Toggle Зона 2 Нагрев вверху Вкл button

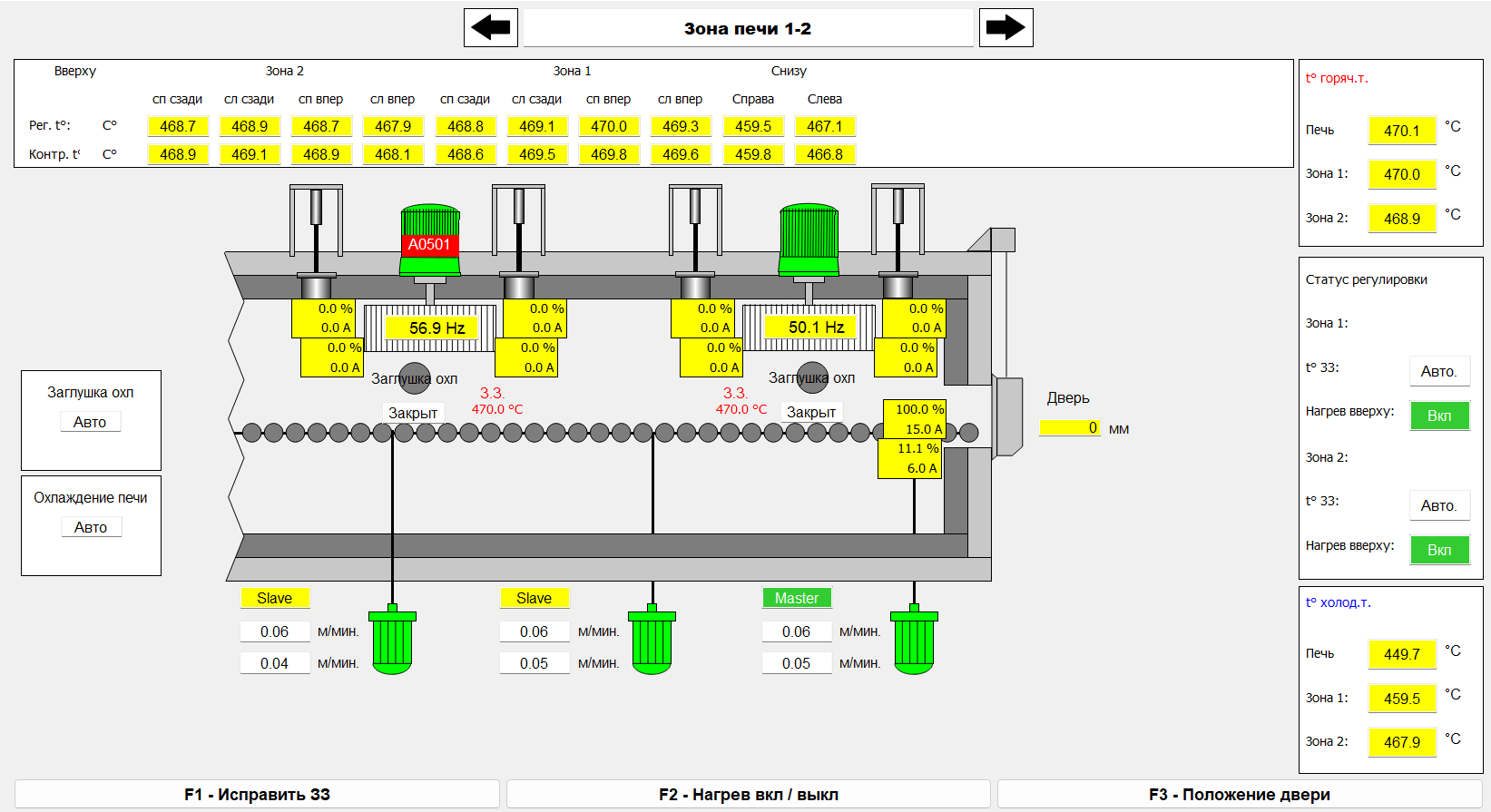[1439, 550]
